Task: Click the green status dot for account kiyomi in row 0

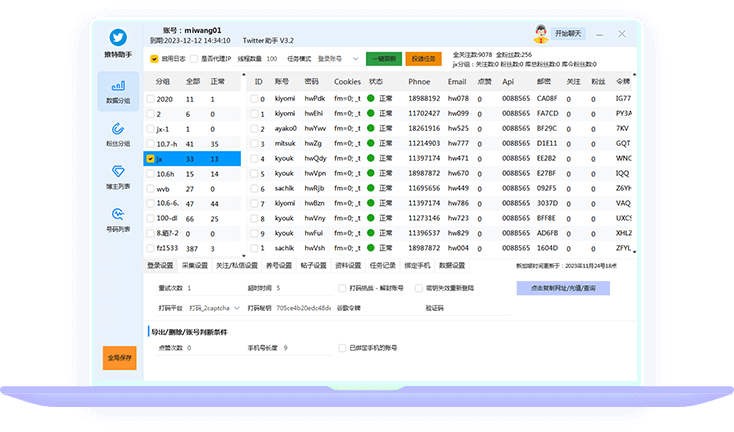Action: click(x=370, y=99)
